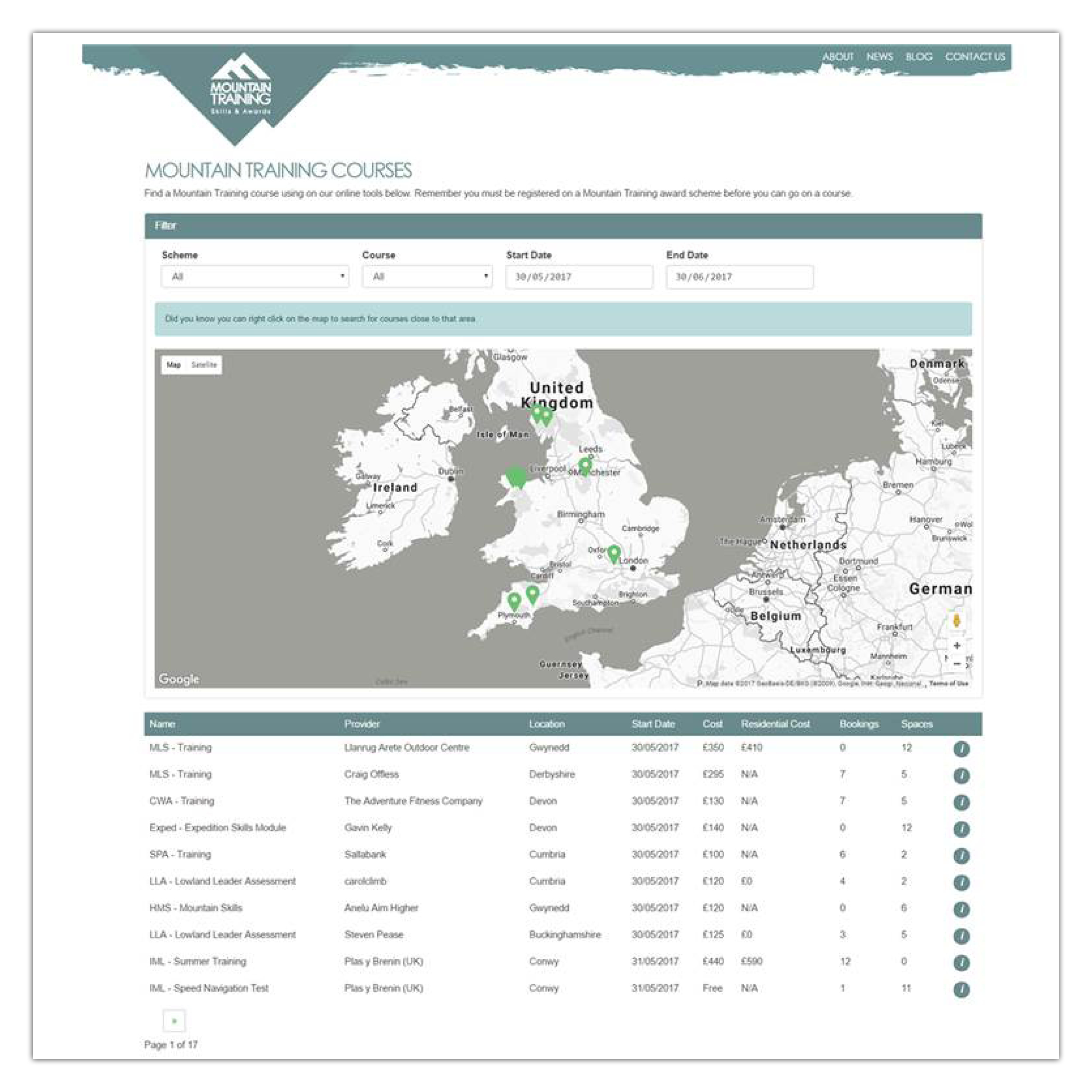Zoom in on the map
The width and height of the screenshot is (1092, 1092).
tap(957, 646)
